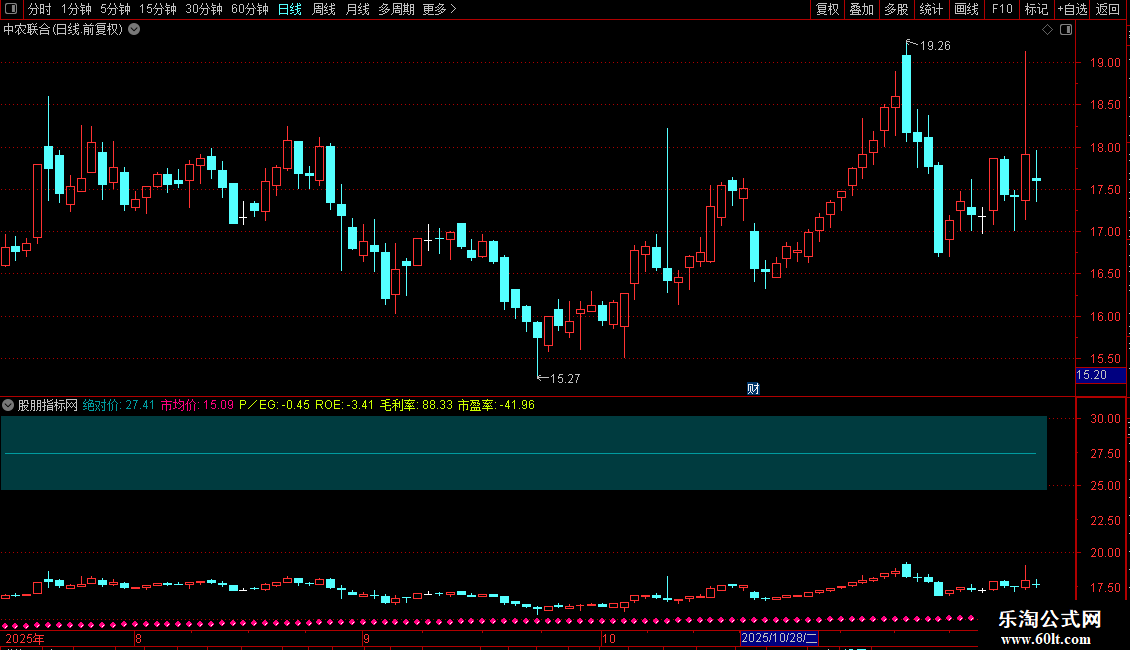The width and height of the screenshot is (1130, 650).
Task: Click the 2025/10/28/二 date label
Action: [779, 638]
